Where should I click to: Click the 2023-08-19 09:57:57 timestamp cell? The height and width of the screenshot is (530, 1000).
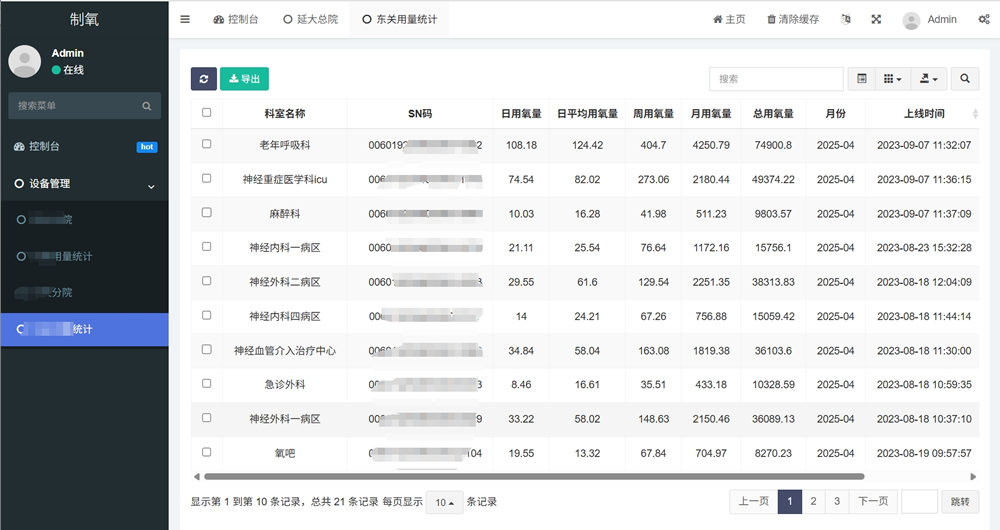(x=923, y=453)
